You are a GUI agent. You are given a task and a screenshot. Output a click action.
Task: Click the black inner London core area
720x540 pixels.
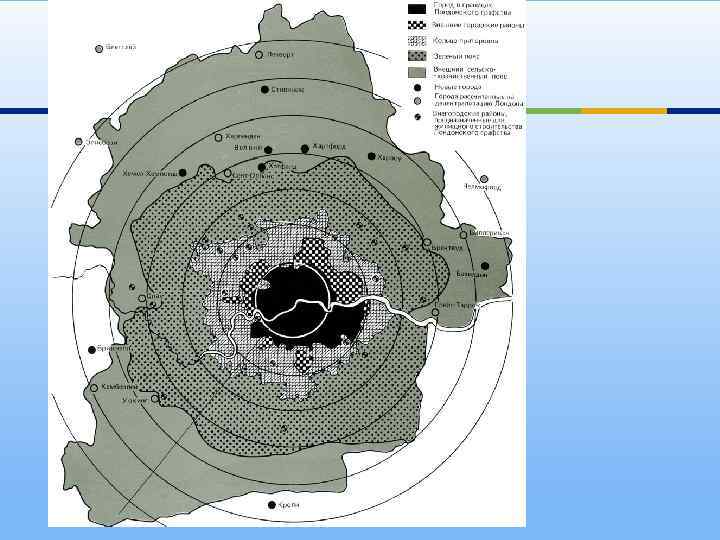point(292,301)
